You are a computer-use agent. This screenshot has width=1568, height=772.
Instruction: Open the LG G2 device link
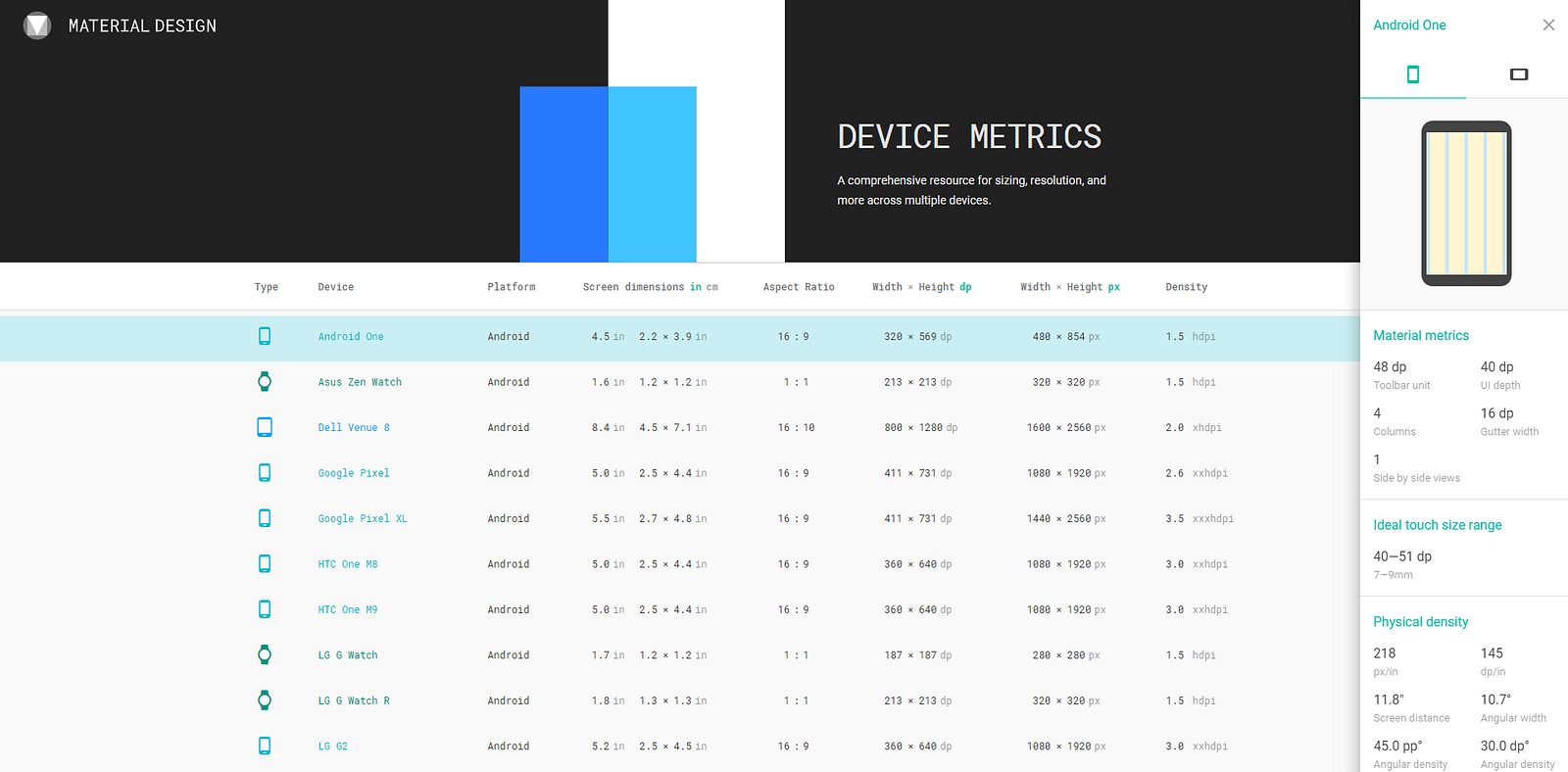[333, 747]
